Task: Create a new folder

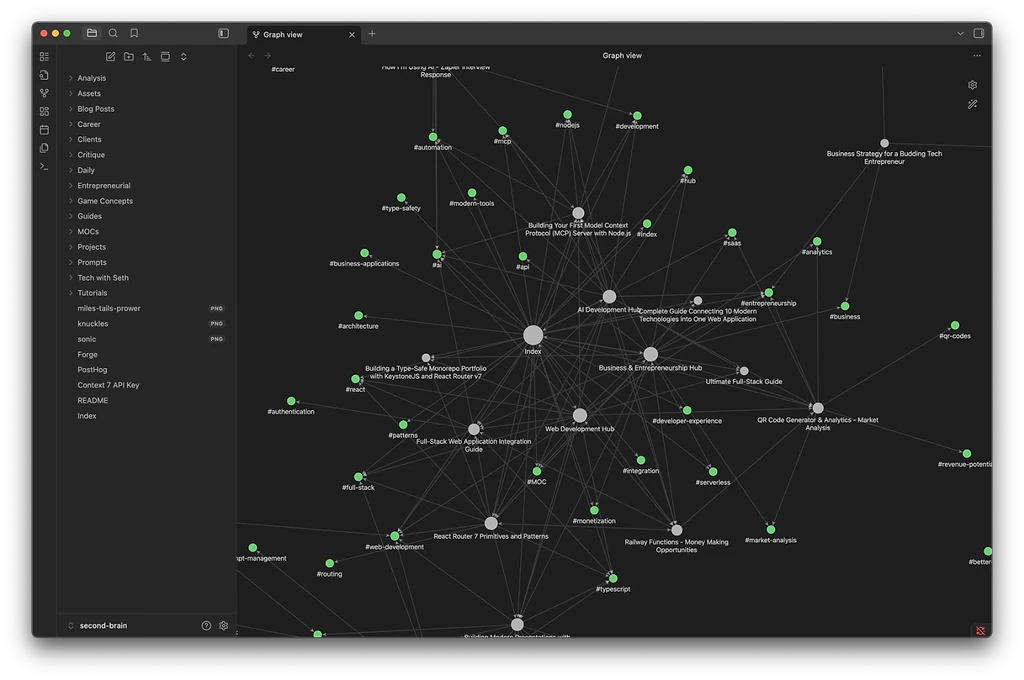Action: click(129, 57)
